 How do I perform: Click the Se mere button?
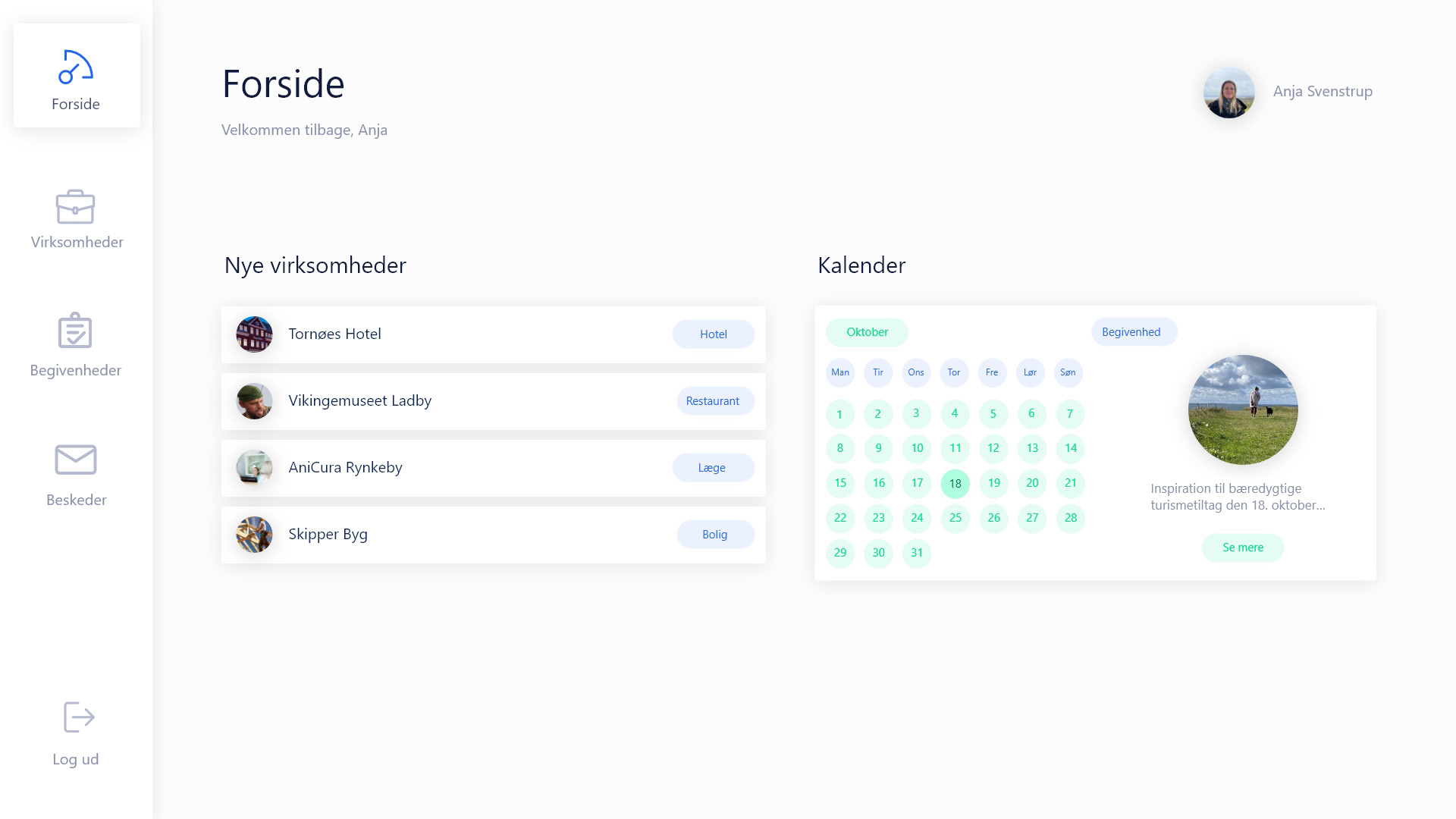[x=1243, y=548]
